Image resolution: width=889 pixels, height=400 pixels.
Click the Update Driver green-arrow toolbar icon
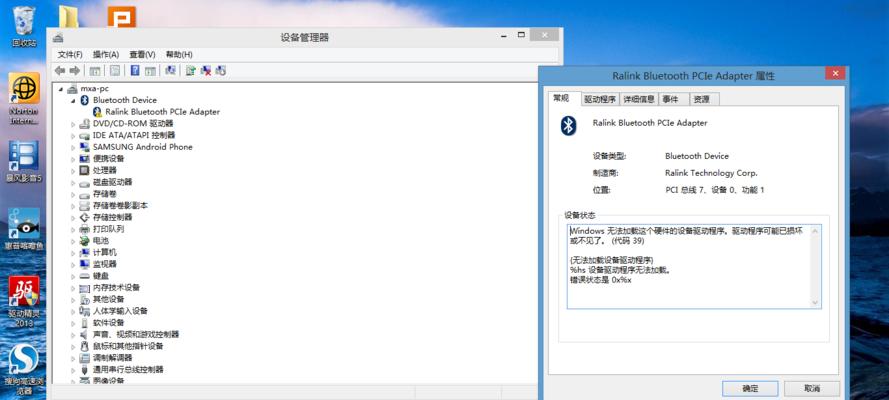tap(190, 71)
